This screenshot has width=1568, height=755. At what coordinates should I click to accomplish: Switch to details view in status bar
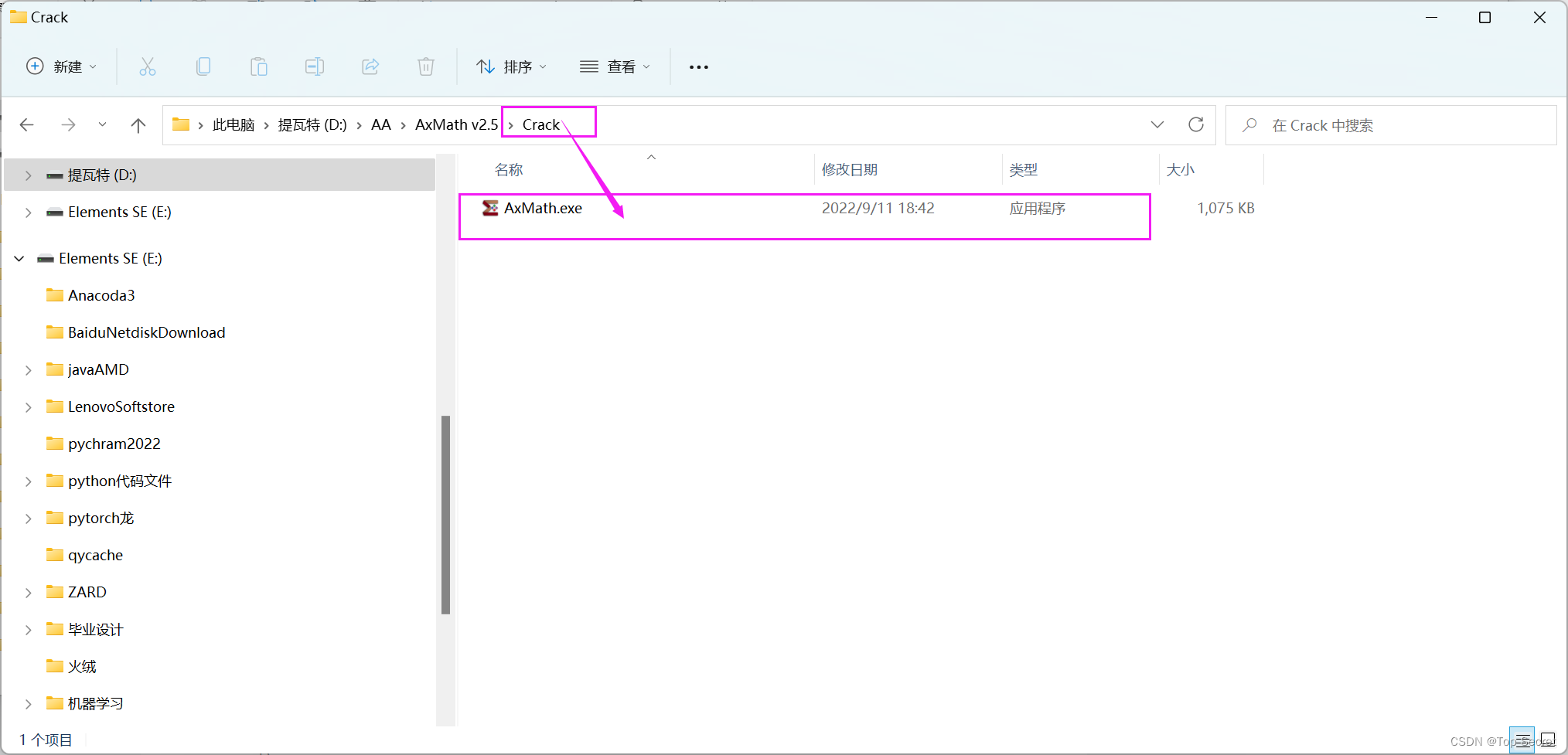coord(1522,740)
